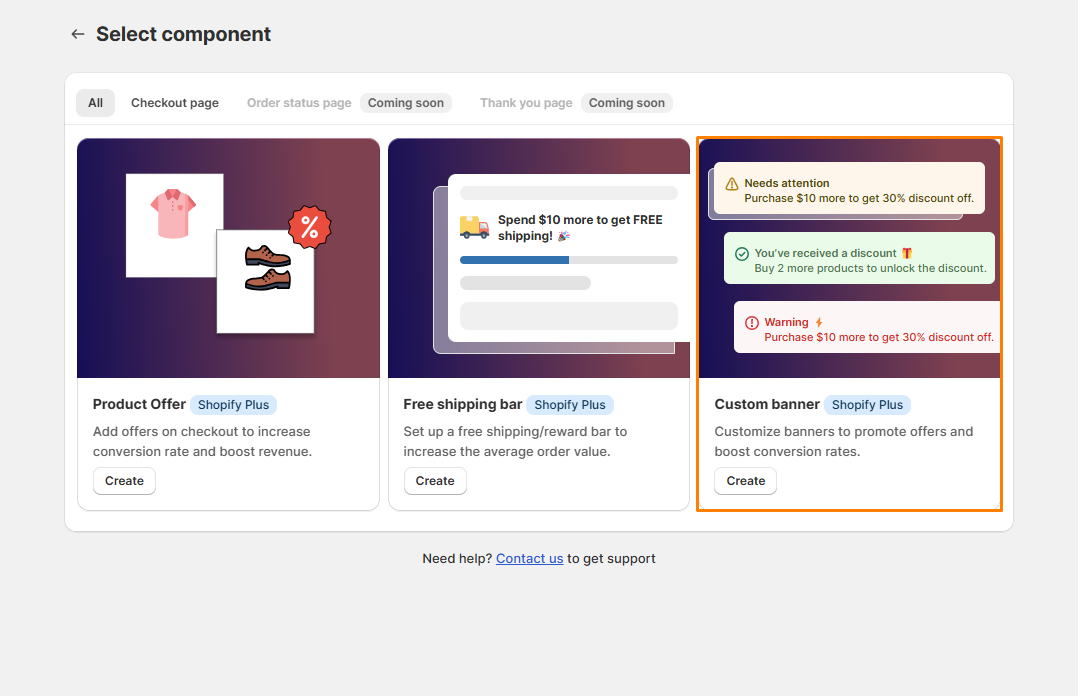
Task: Click the green checkmark in discount banner
Action: coord(740,253)
